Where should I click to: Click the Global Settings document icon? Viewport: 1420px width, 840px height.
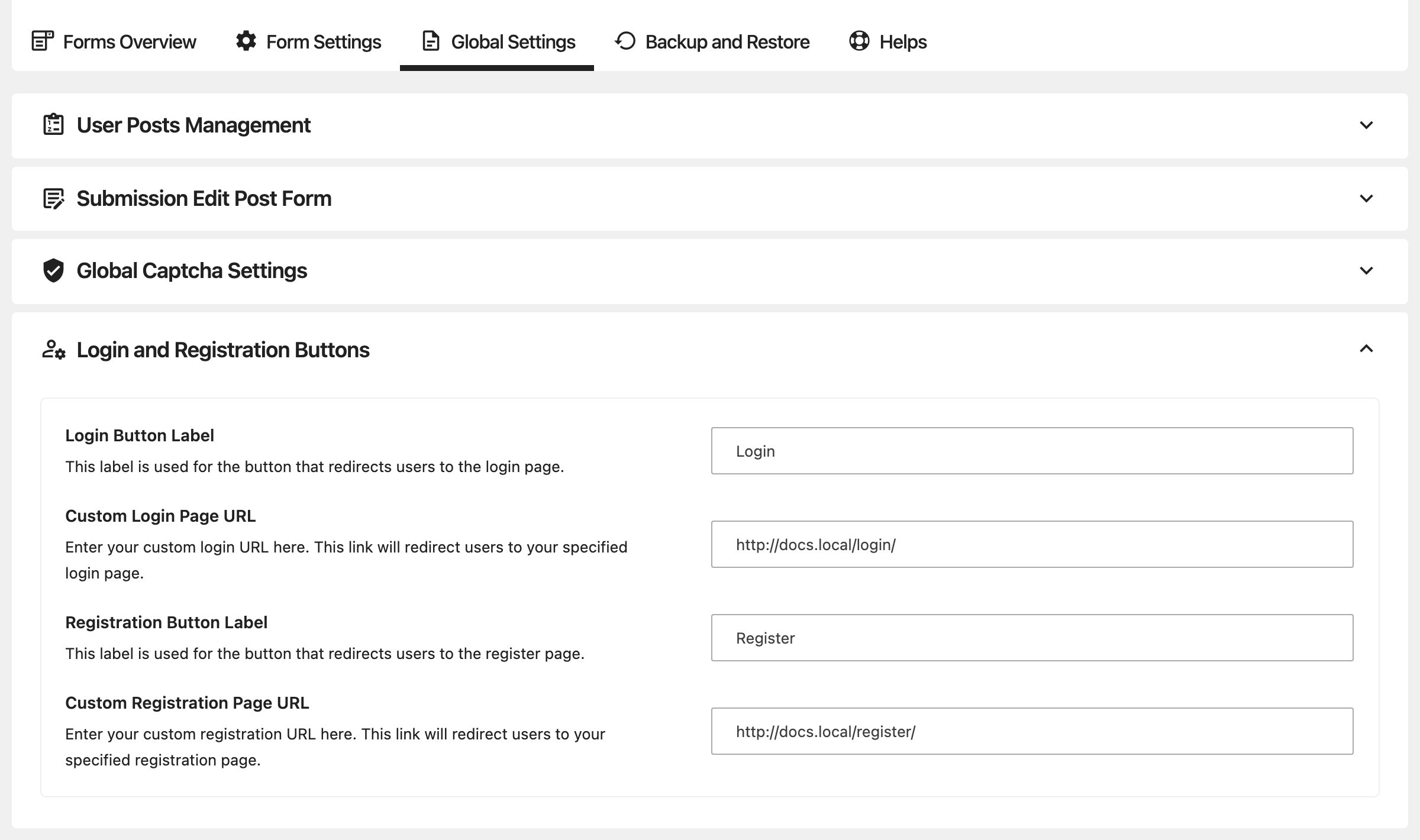click(x=431, y=41)
